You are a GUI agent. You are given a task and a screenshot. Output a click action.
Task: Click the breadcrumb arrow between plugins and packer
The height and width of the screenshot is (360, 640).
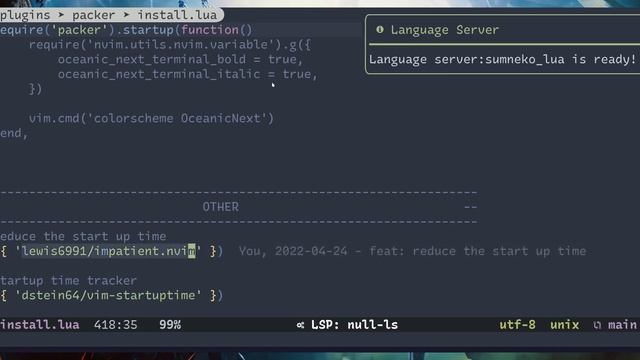click(x=61, y=15)
